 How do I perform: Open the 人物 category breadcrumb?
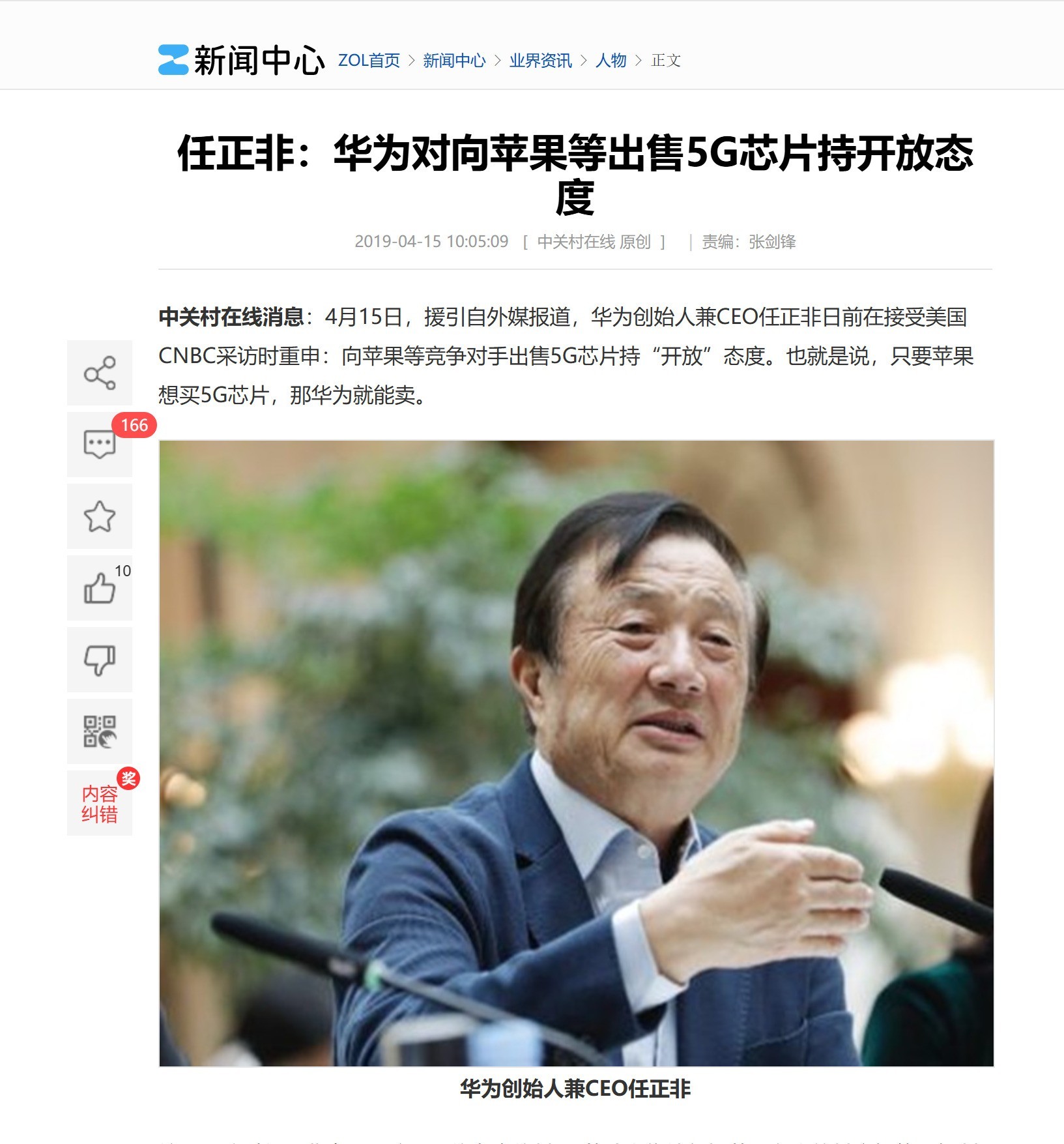611,61
